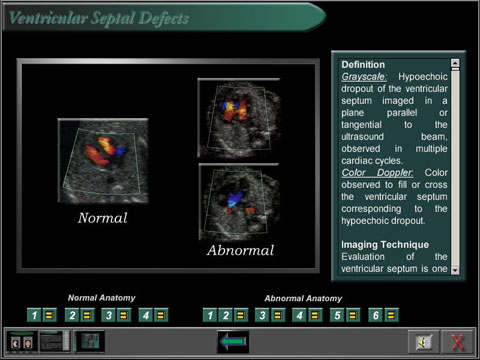
Task: Open Normal Anatomy image 3
Action: pos(108,315)
